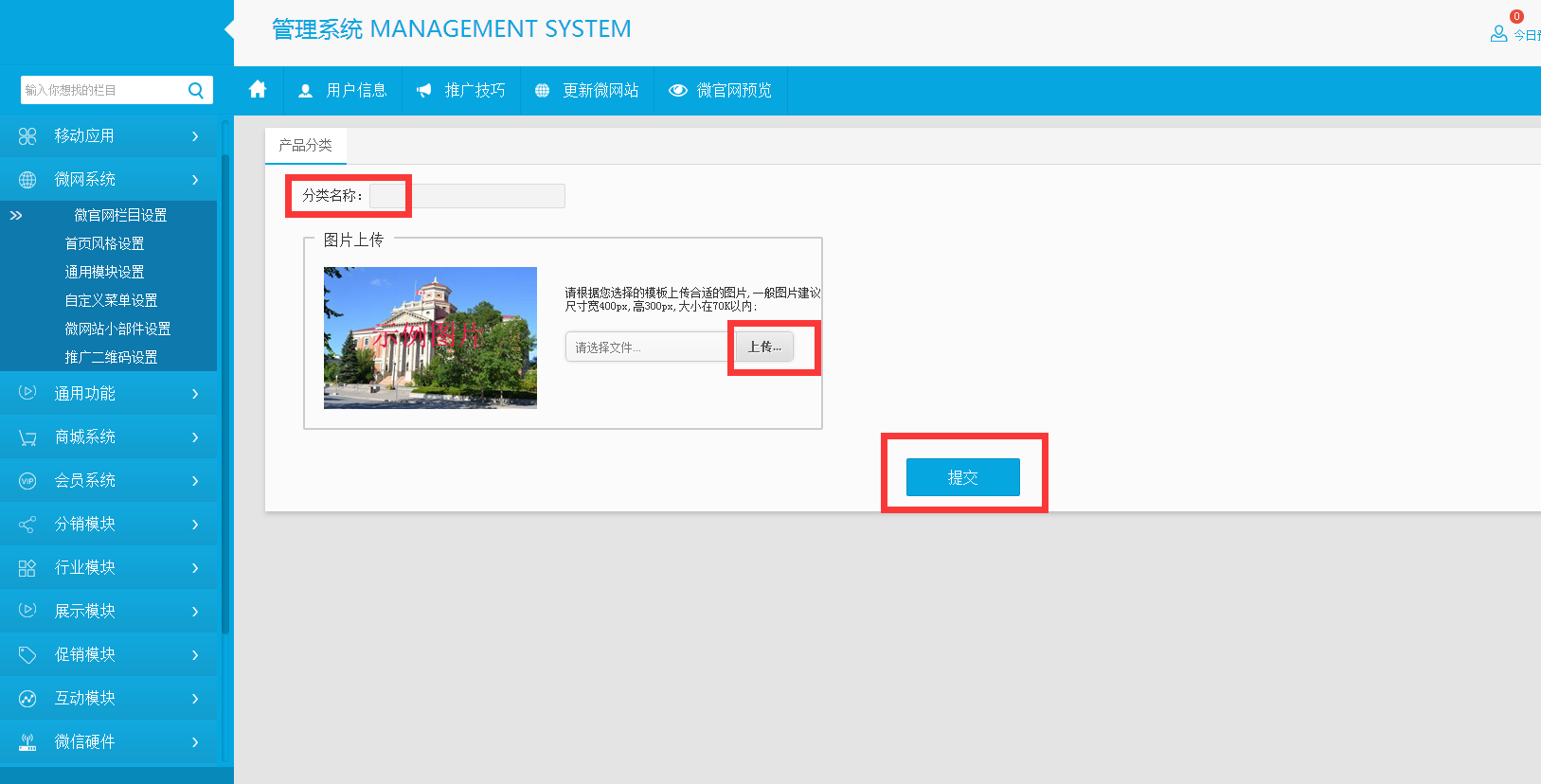The image size is (1541, 784).
Task: Click the 分类名称 text input field
Action: [467, 196]
